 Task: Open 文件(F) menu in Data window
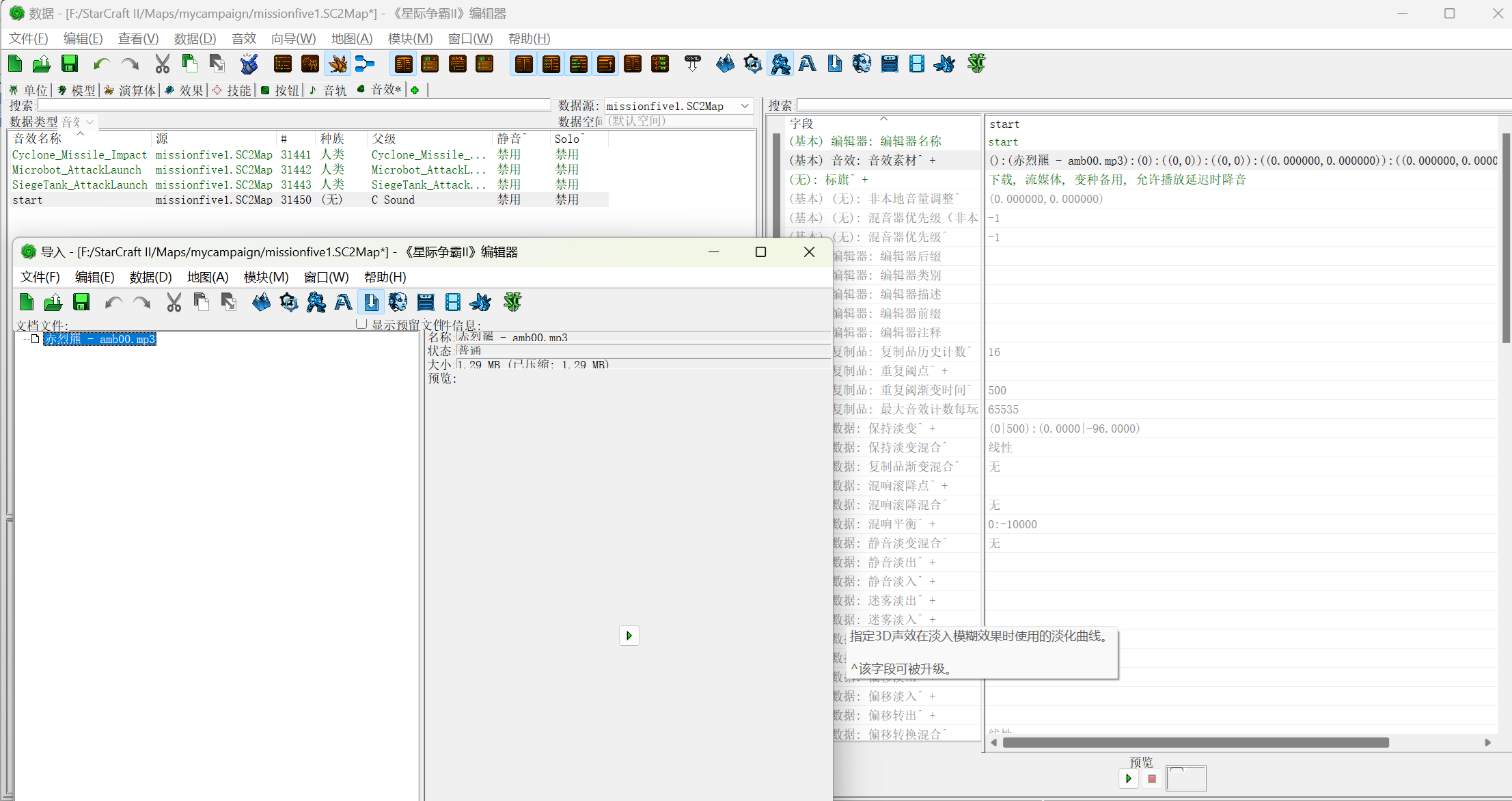(29, 39)
